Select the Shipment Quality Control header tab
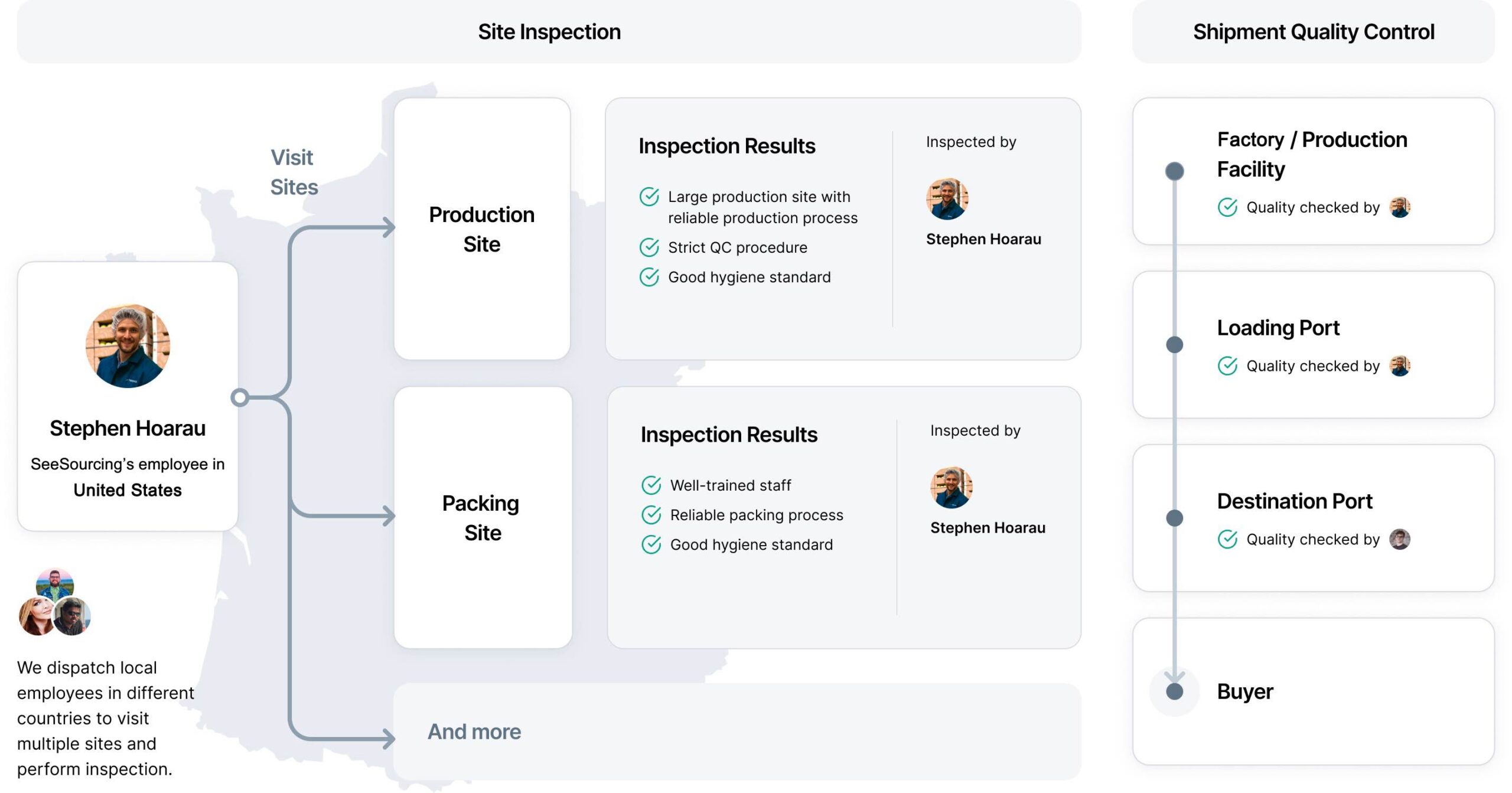This screenshot has width=1512, height=793. [1313, 32]
